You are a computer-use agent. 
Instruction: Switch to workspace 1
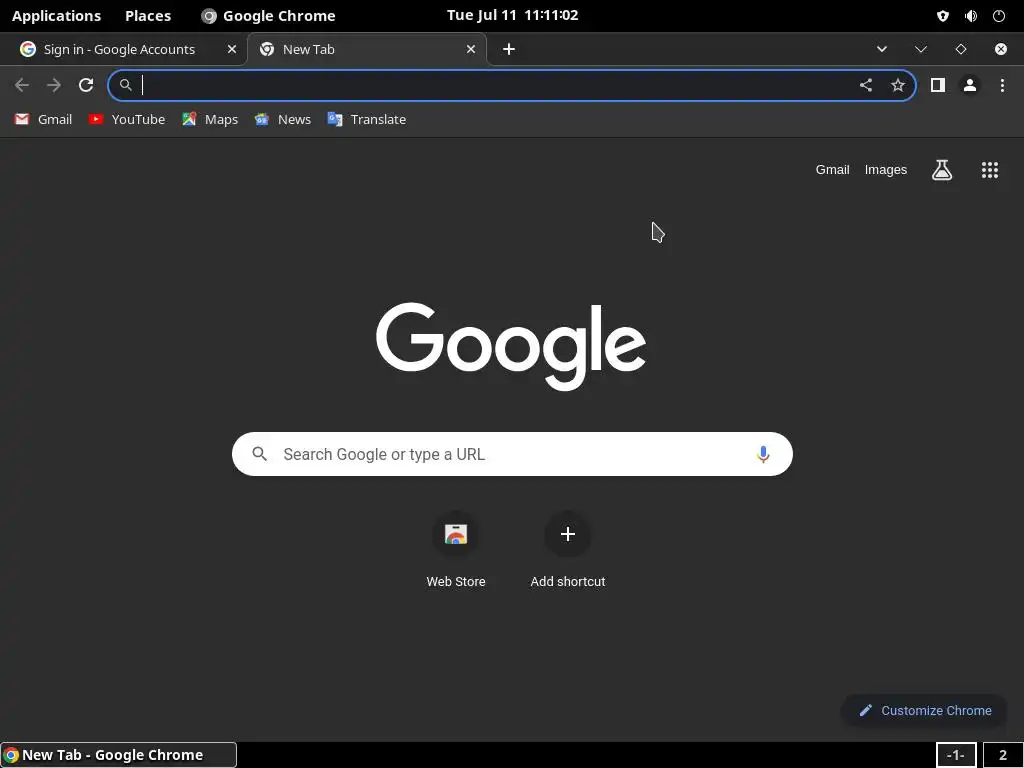click(955, 755)
